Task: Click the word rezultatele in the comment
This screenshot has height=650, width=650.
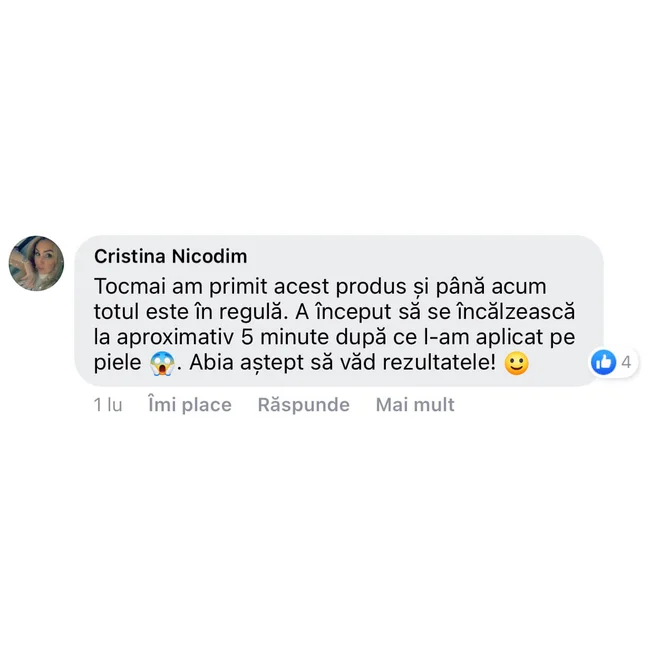Action: coord(439,362)
